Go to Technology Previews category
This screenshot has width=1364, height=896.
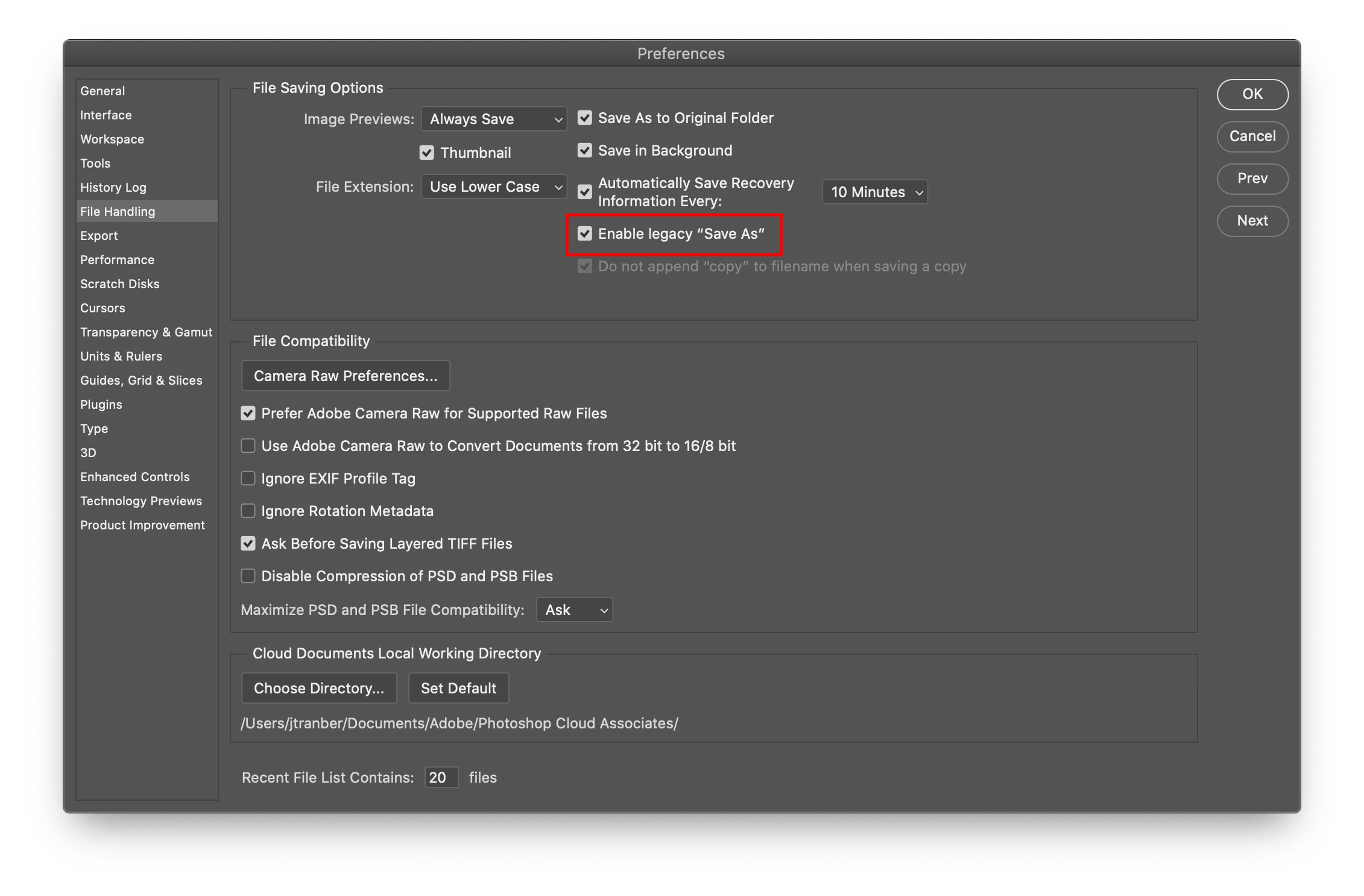tap(141, 501)
